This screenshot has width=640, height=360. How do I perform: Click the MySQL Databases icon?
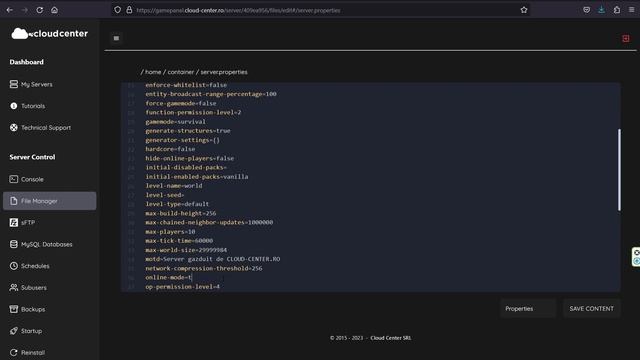tap(13, 244)
